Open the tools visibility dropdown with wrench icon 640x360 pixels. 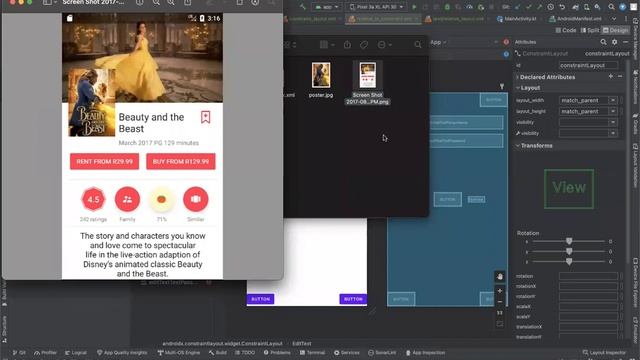pyautogui.click(x=613, y=133)
